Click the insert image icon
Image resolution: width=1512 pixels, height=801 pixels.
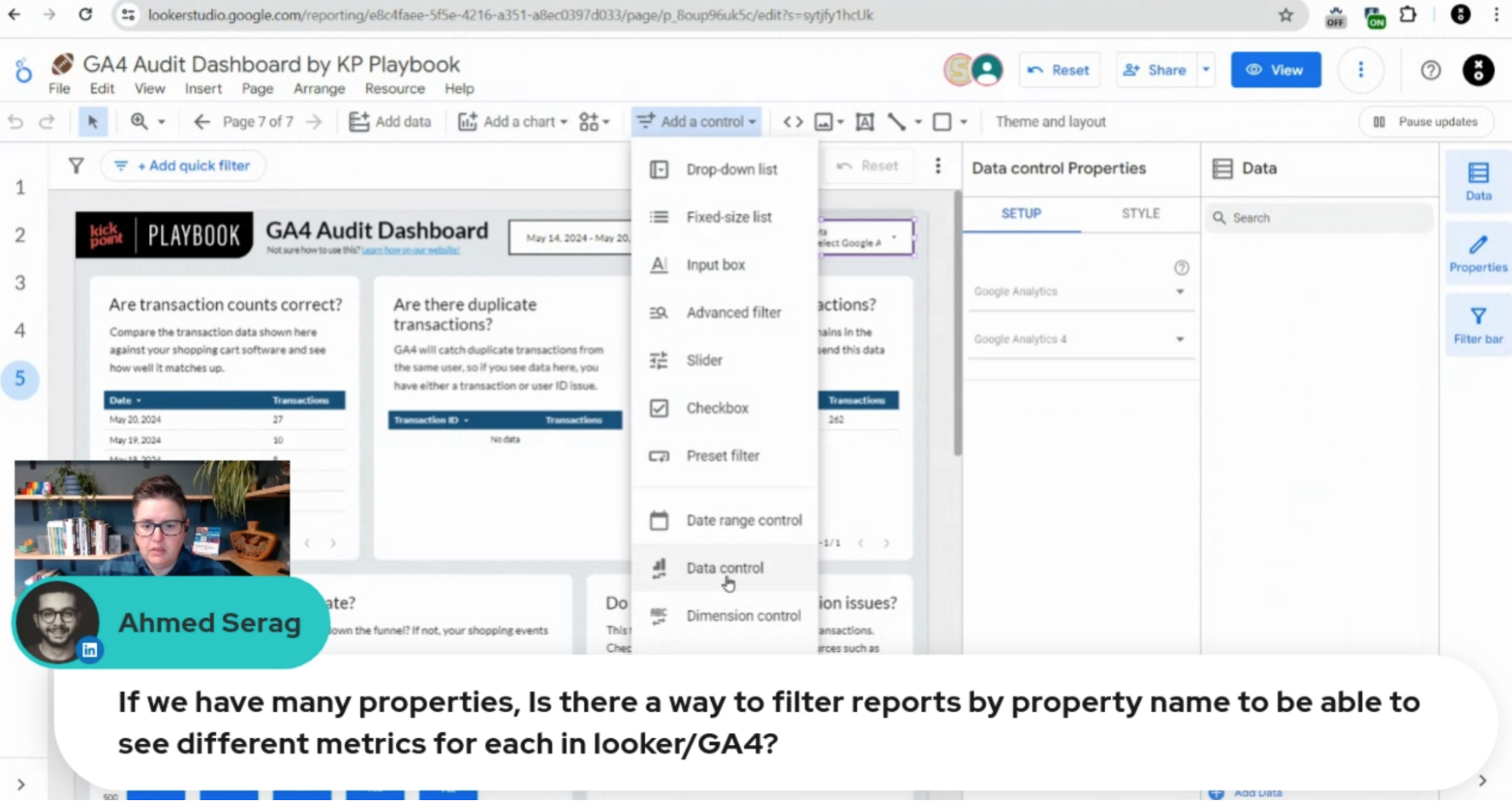(824, 122)
